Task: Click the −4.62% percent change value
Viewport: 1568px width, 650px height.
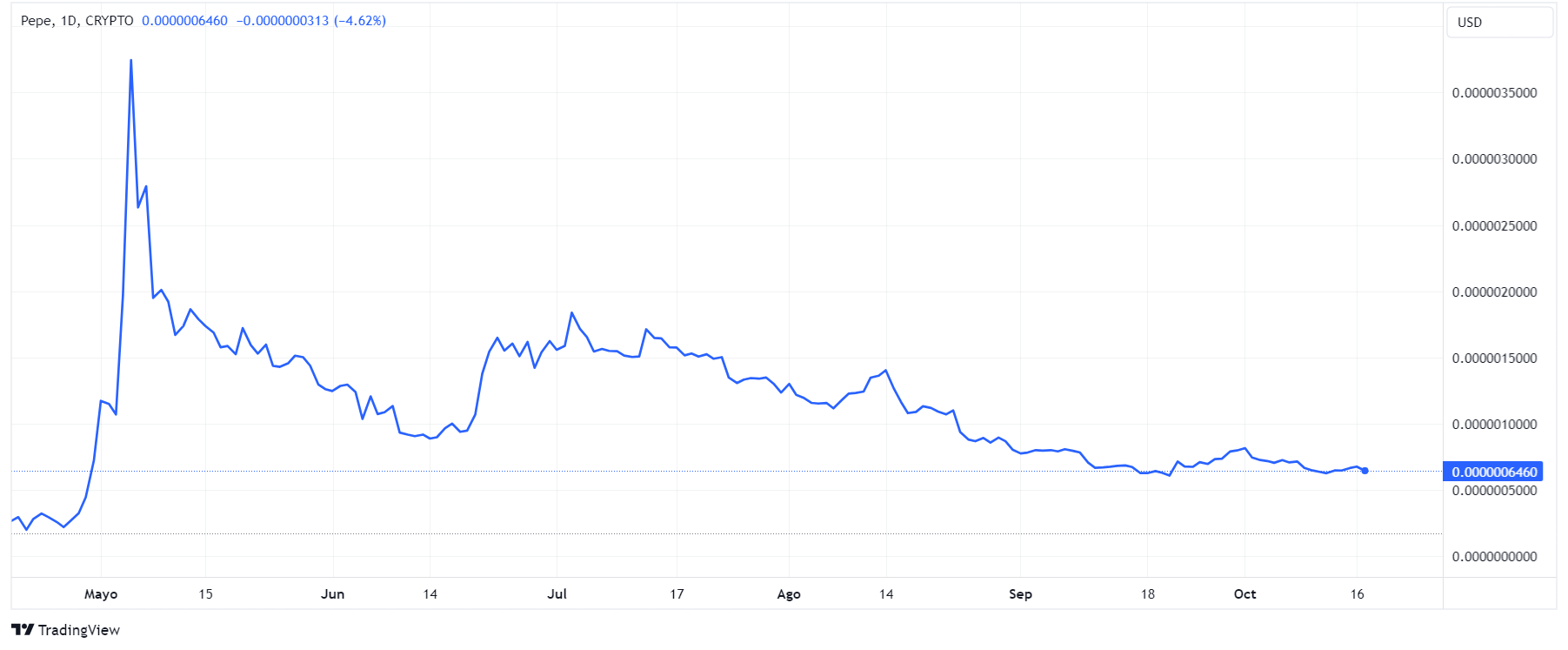Action: [360, 21]
